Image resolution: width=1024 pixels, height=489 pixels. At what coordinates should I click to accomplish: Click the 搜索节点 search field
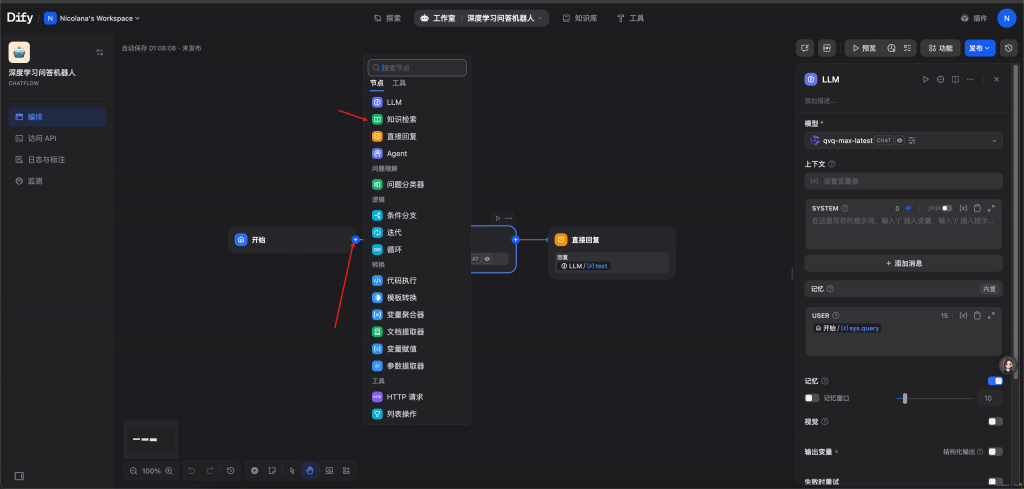tap(418, 67)
